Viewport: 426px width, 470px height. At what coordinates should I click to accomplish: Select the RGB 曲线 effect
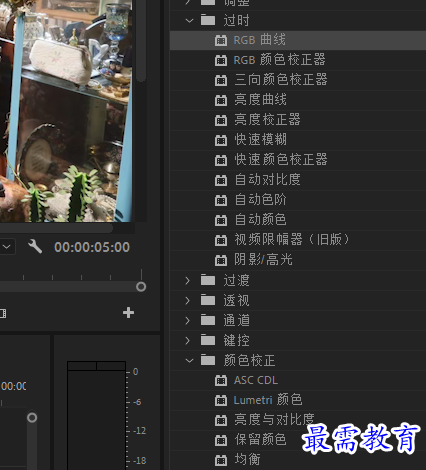coord(298,40)
